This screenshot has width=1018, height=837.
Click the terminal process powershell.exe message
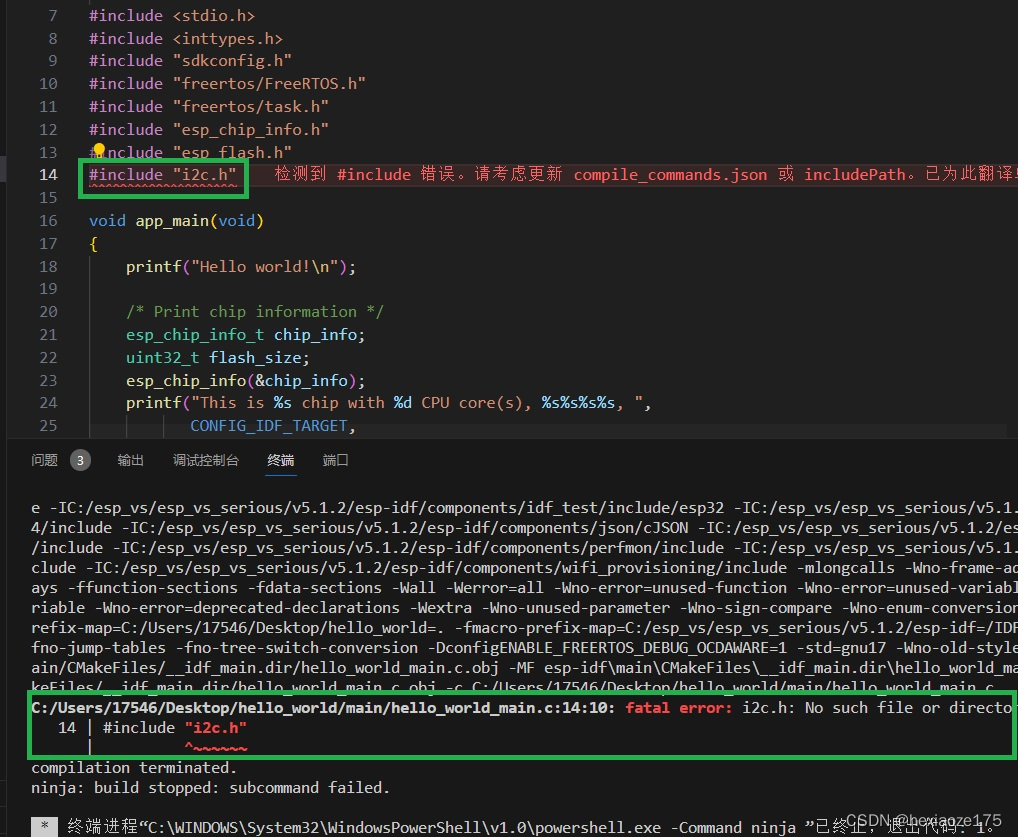tap(530, 827)
